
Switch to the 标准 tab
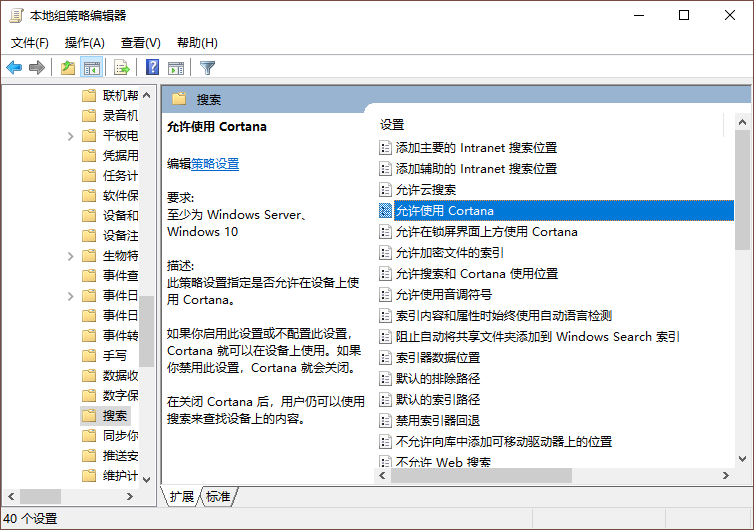point(218,497)
